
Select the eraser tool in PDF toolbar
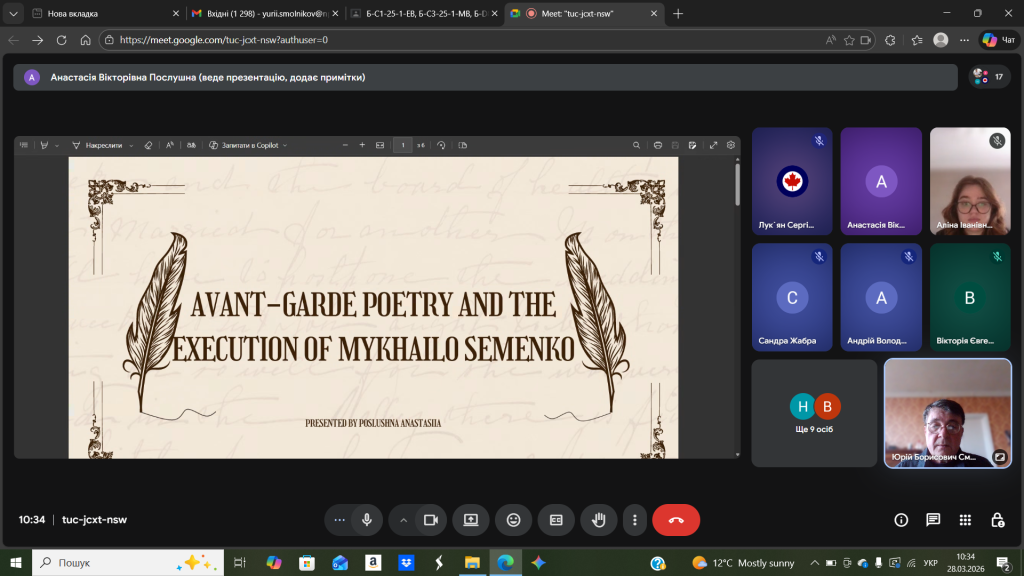coord(148,145)
